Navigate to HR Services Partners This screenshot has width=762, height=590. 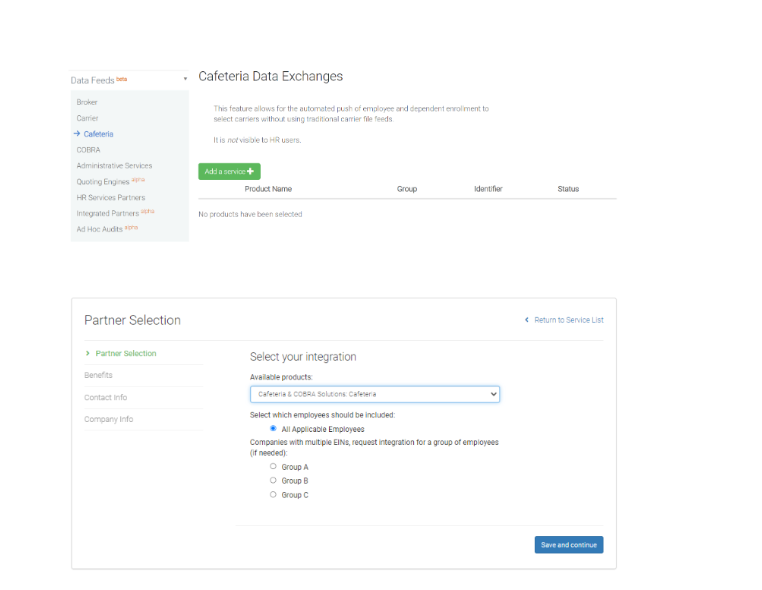pyautogui.click(x=110, y=197)
